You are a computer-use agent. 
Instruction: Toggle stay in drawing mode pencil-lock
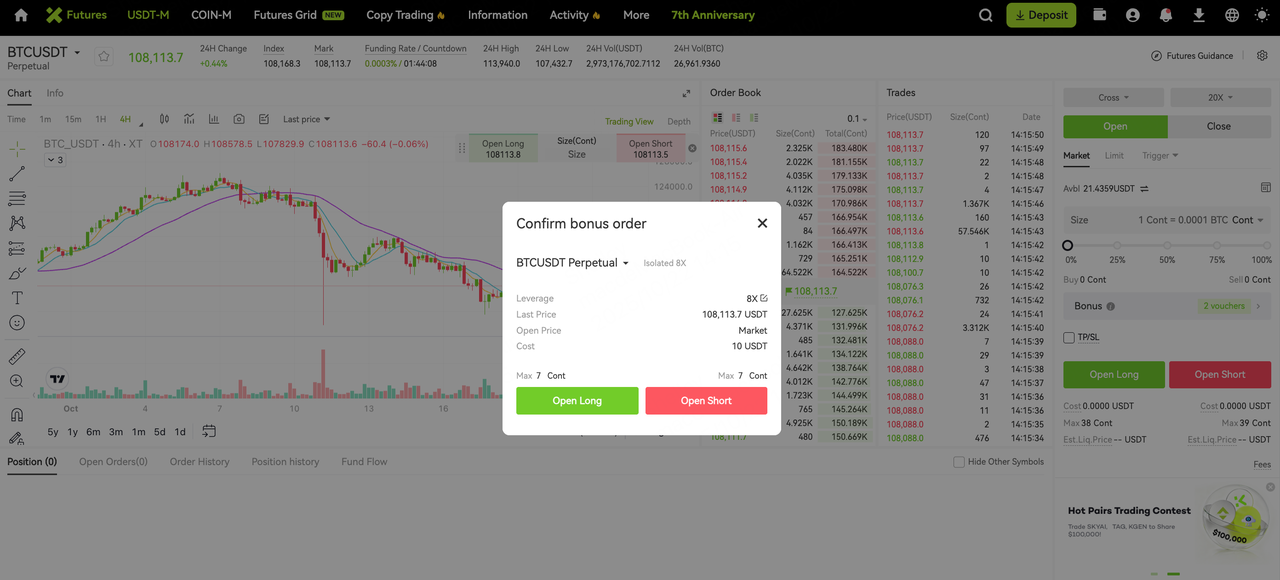17,438
